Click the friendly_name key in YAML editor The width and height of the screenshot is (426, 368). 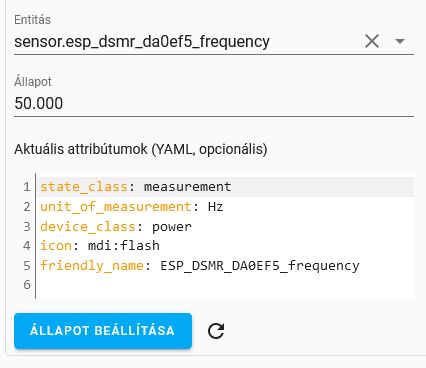92,266
